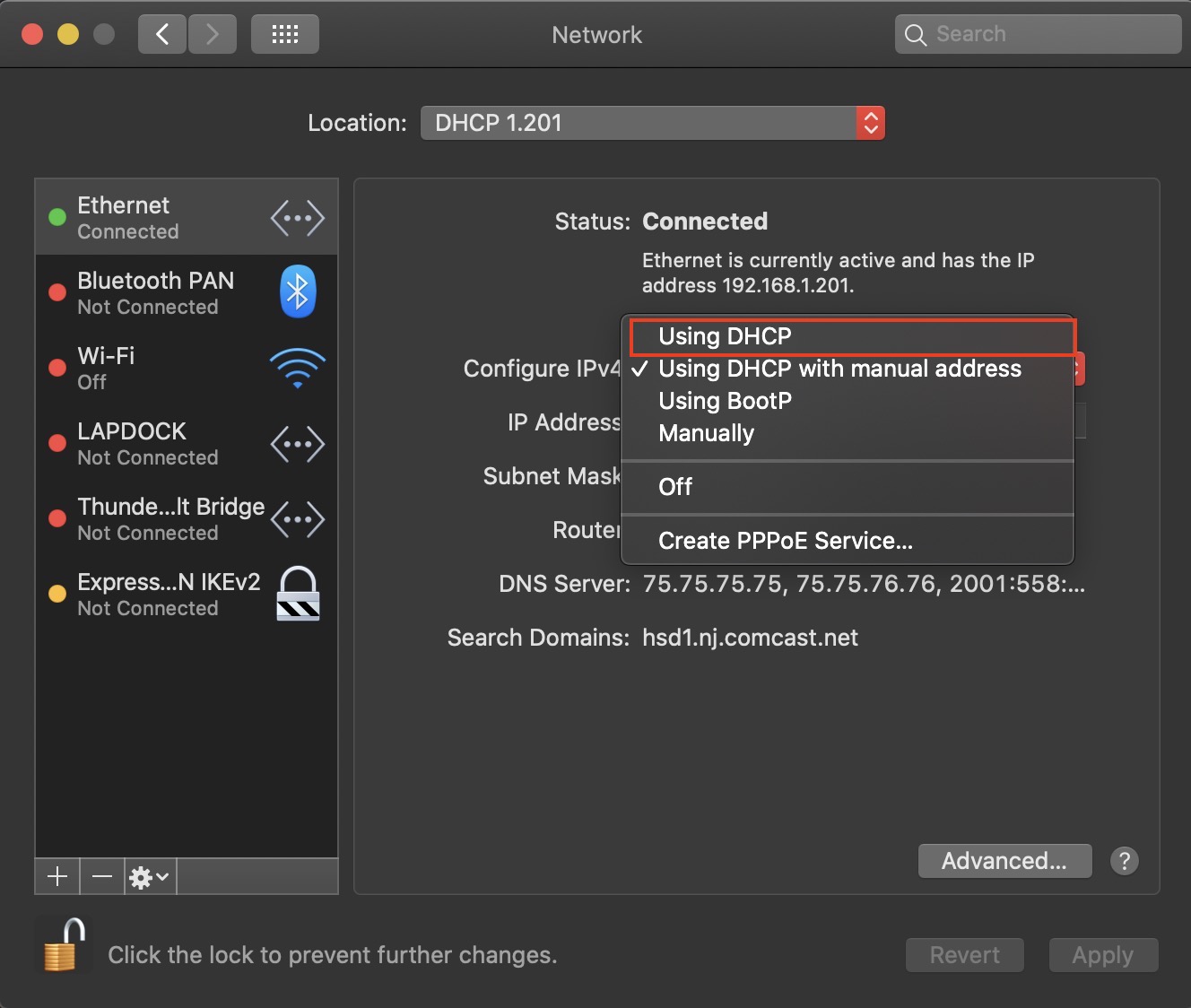Click the lock to prevent changes
Viewport: 1191px width, 1008px height.
63,946
